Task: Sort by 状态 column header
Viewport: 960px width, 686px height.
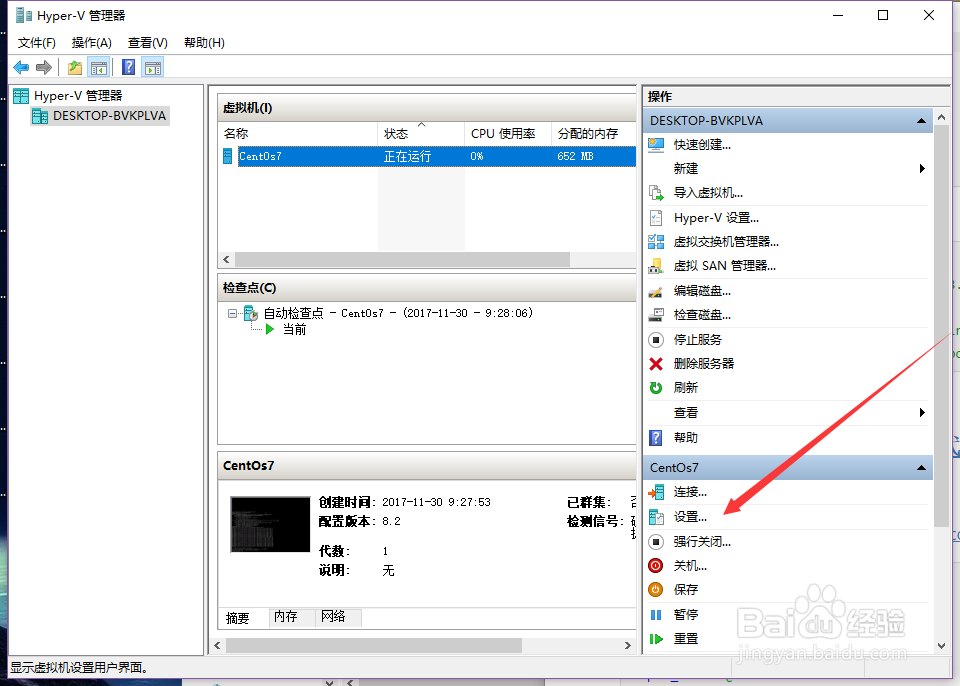Action: 421,134
